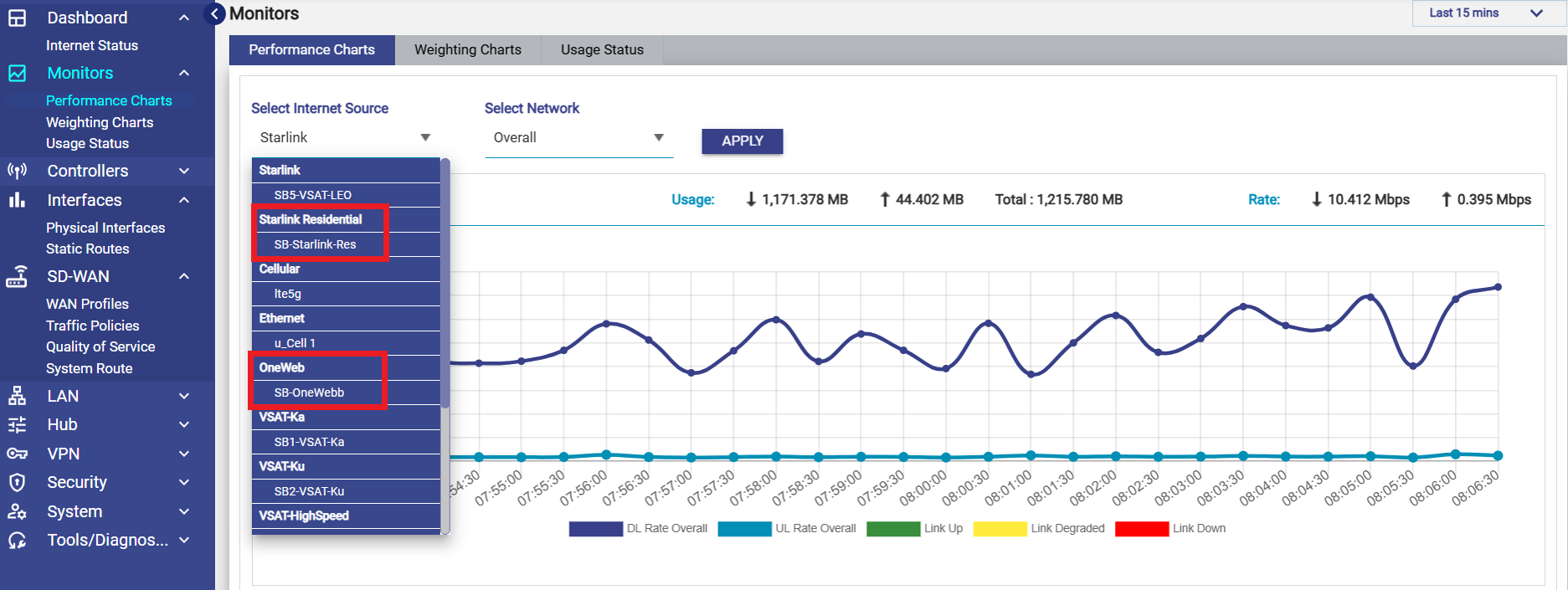Open Traffic Policies under SD-WAN
Screen dimensions: 1568x590
tap(92, 326)
